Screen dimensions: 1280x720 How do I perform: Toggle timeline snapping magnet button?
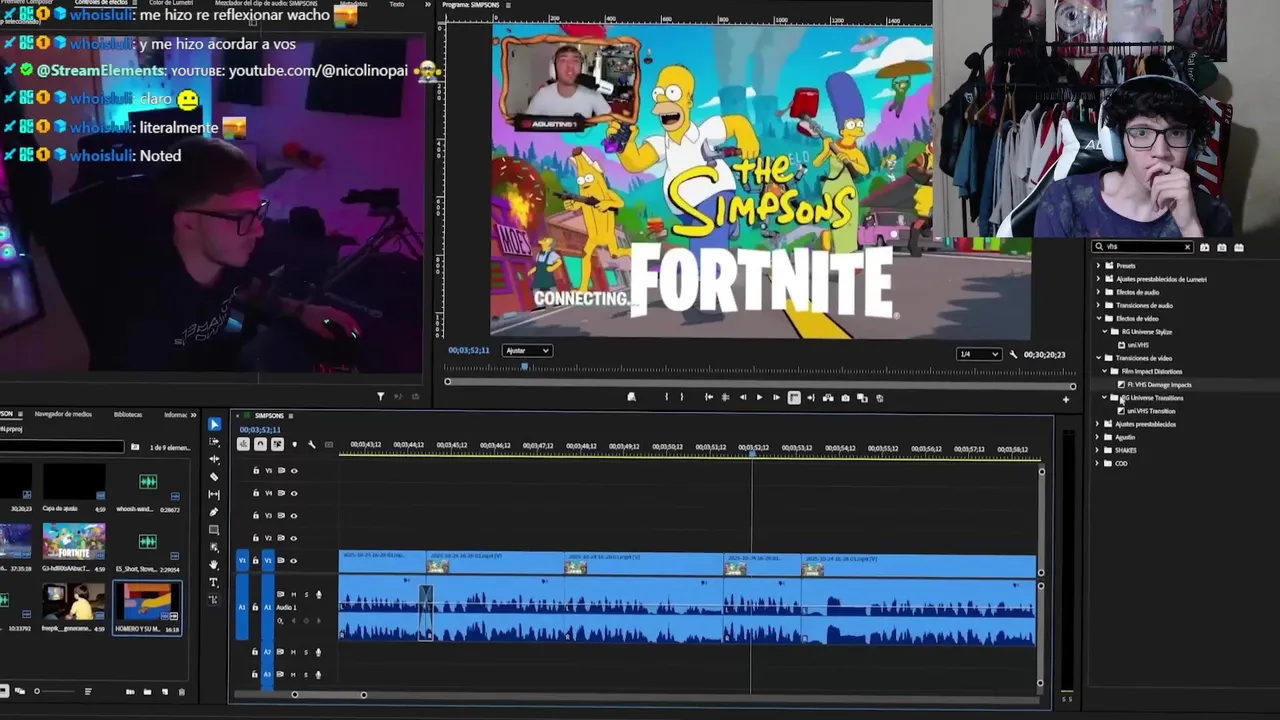tap(260, 444)
